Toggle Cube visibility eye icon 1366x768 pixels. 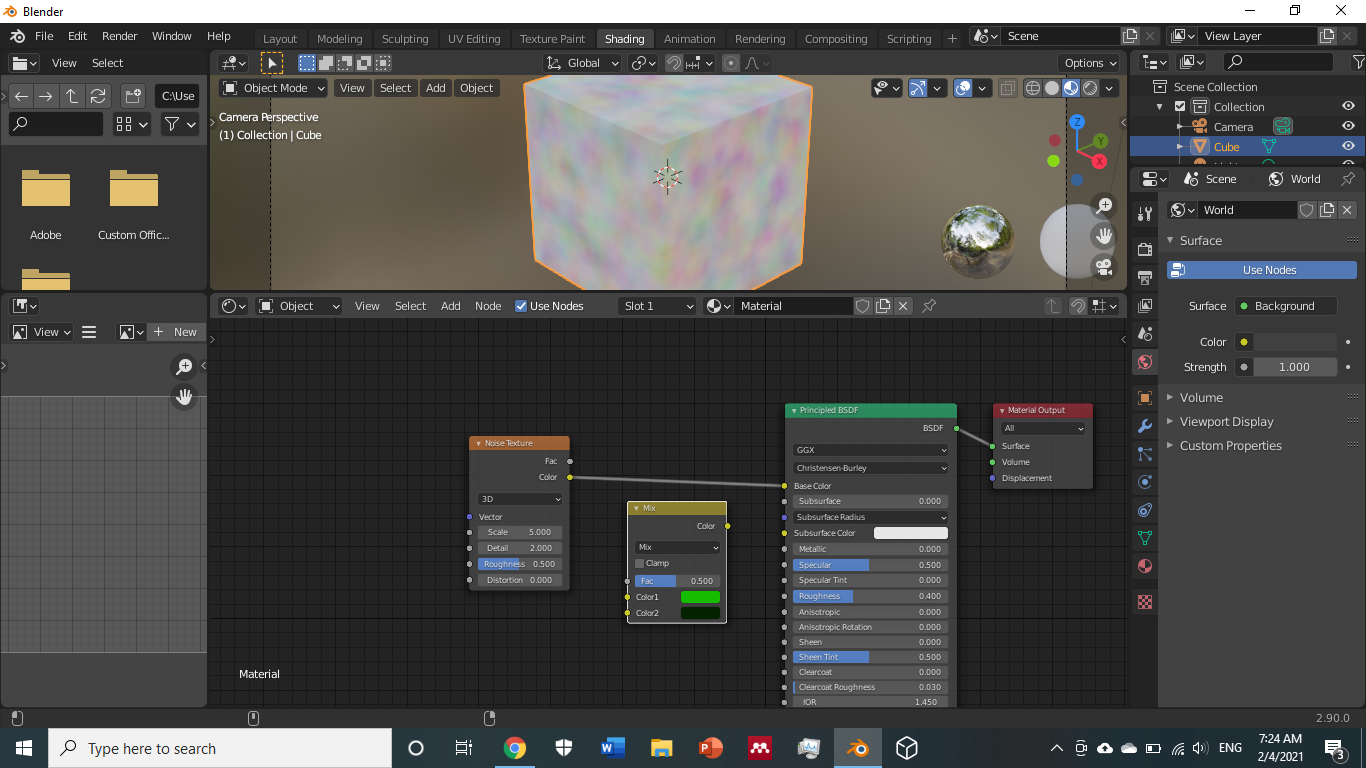tap(1348, 147)
